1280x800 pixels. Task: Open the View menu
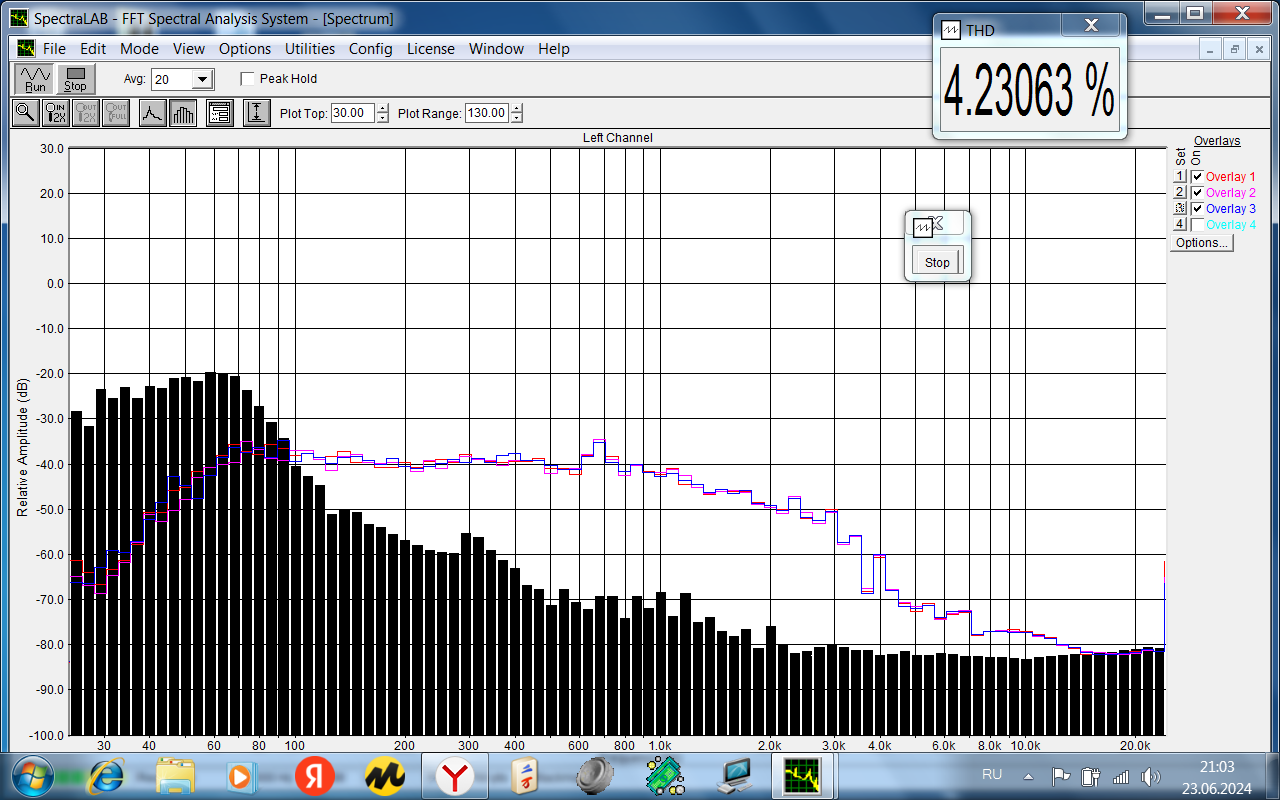pos(188,48)
